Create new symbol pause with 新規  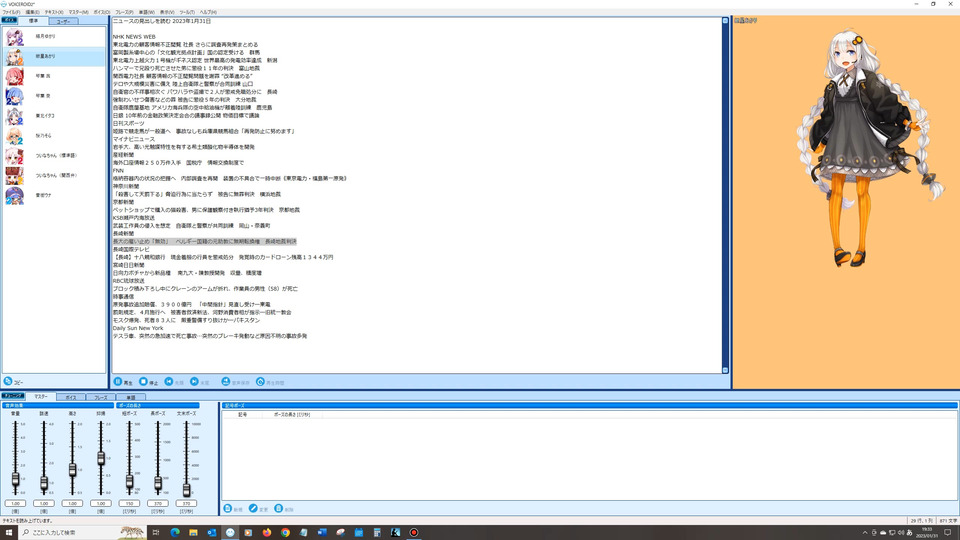click(x=233, y=509)
